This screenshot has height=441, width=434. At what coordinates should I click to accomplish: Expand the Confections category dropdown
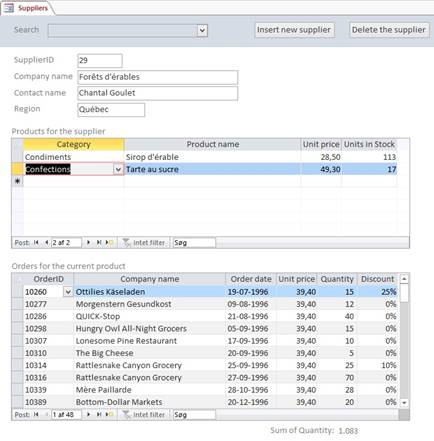[118, 169]
